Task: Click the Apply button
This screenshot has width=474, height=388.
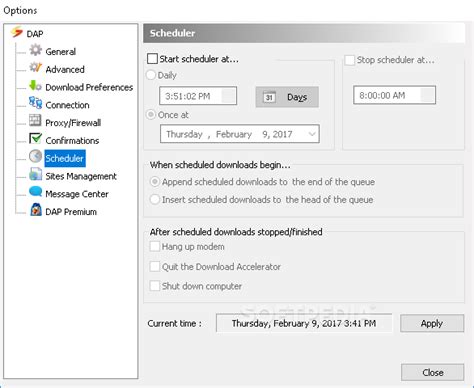Action: click(x=432, y=323)
